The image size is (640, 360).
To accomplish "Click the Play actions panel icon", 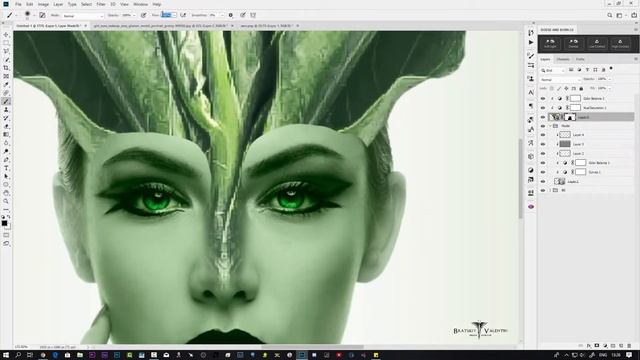I will 531,42.
